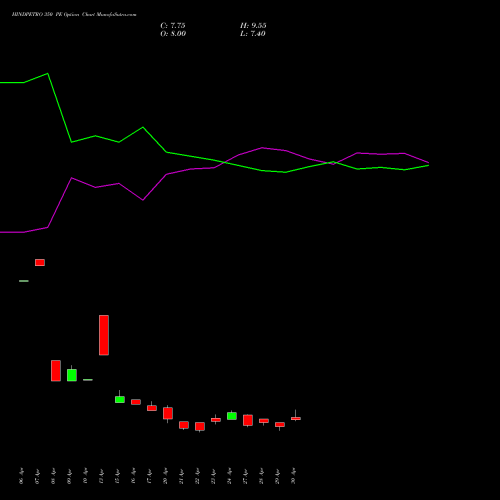500x500 pixels.
Task: Click the green candle above 24 Apr
Action: [x=232, y=416]
